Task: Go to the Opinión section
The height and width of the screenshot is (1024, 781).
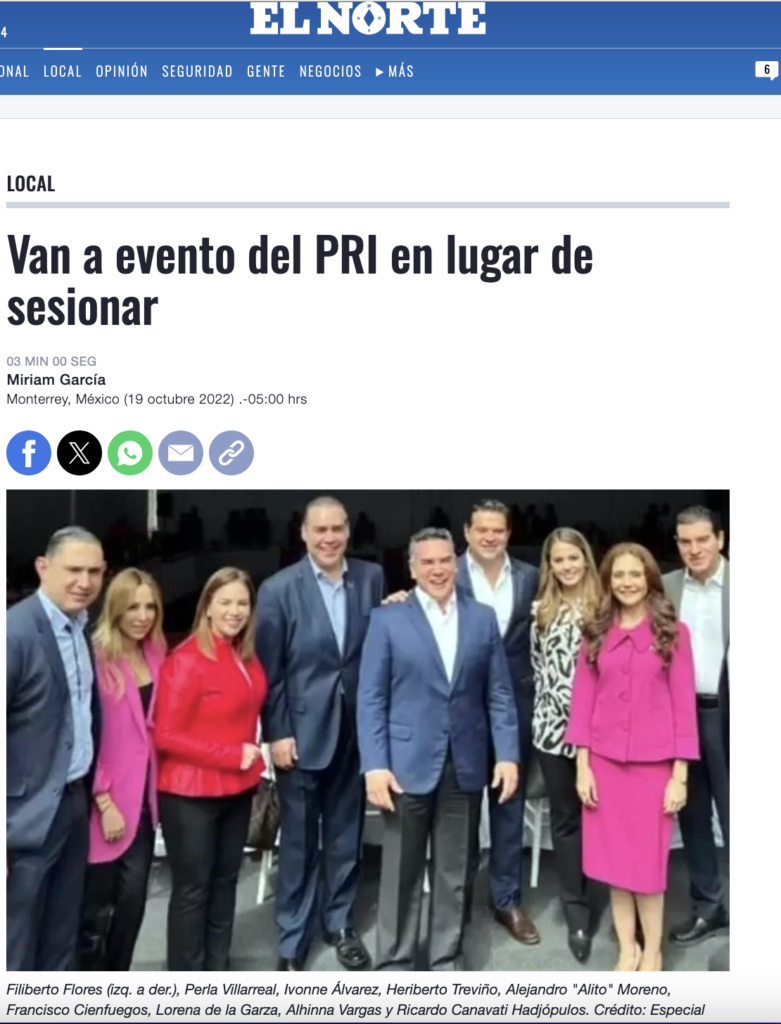Action: pyautogui.click(x=122, y=71)
